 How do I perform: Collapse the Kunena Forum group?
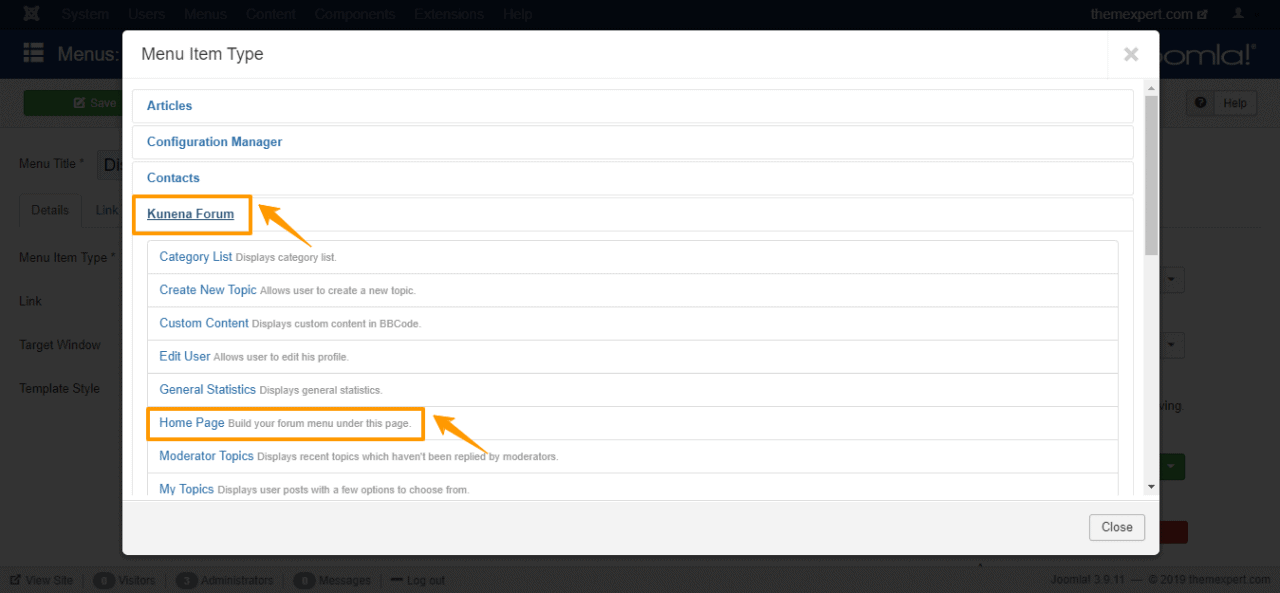point(190,214)
